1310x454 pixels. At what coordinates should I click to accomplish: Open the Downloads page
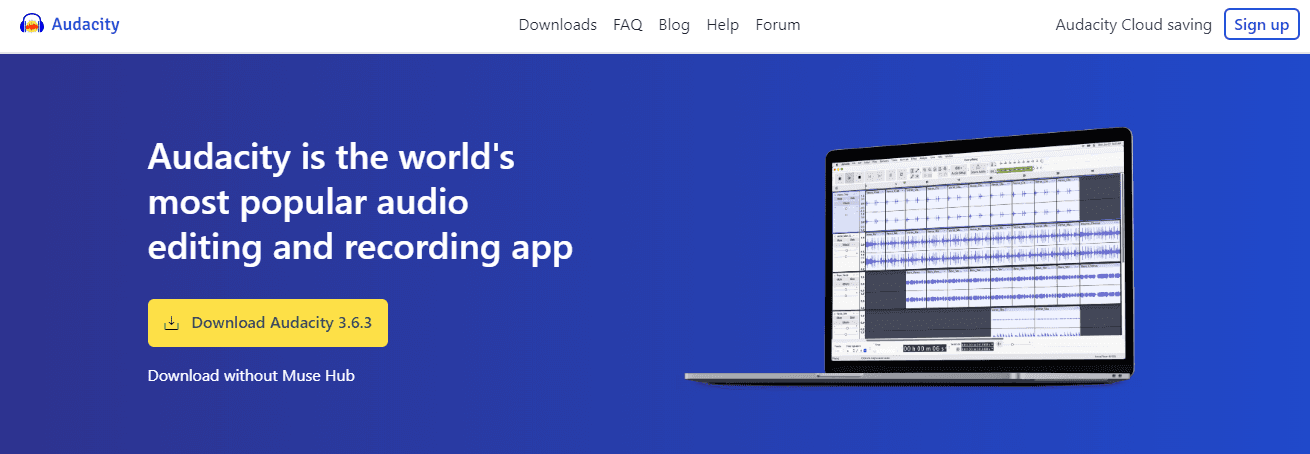pos(558,25)
